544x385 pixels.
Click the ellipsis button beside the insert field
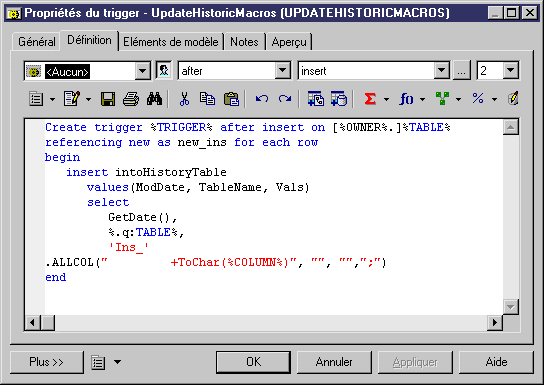[461, 71]
